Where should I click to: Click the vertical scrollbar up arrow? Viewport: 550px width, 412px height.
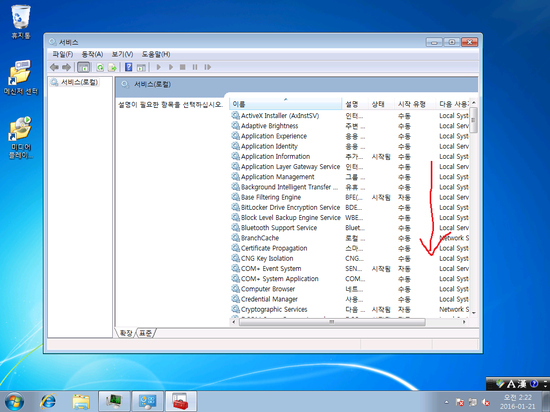pos(474,103)
